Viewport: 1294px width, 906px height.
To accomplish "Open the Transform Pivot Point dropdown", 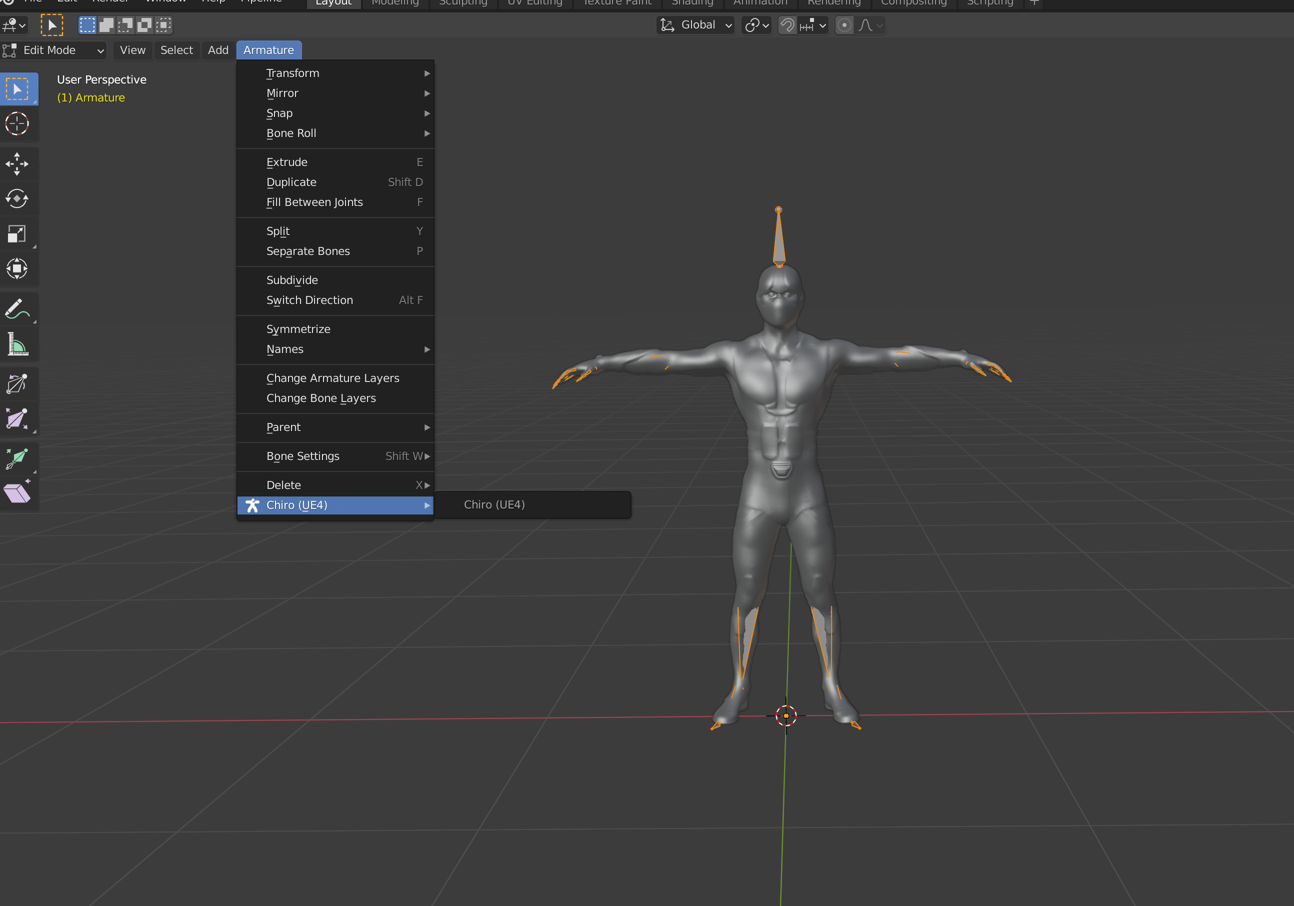I will [756, 24].
